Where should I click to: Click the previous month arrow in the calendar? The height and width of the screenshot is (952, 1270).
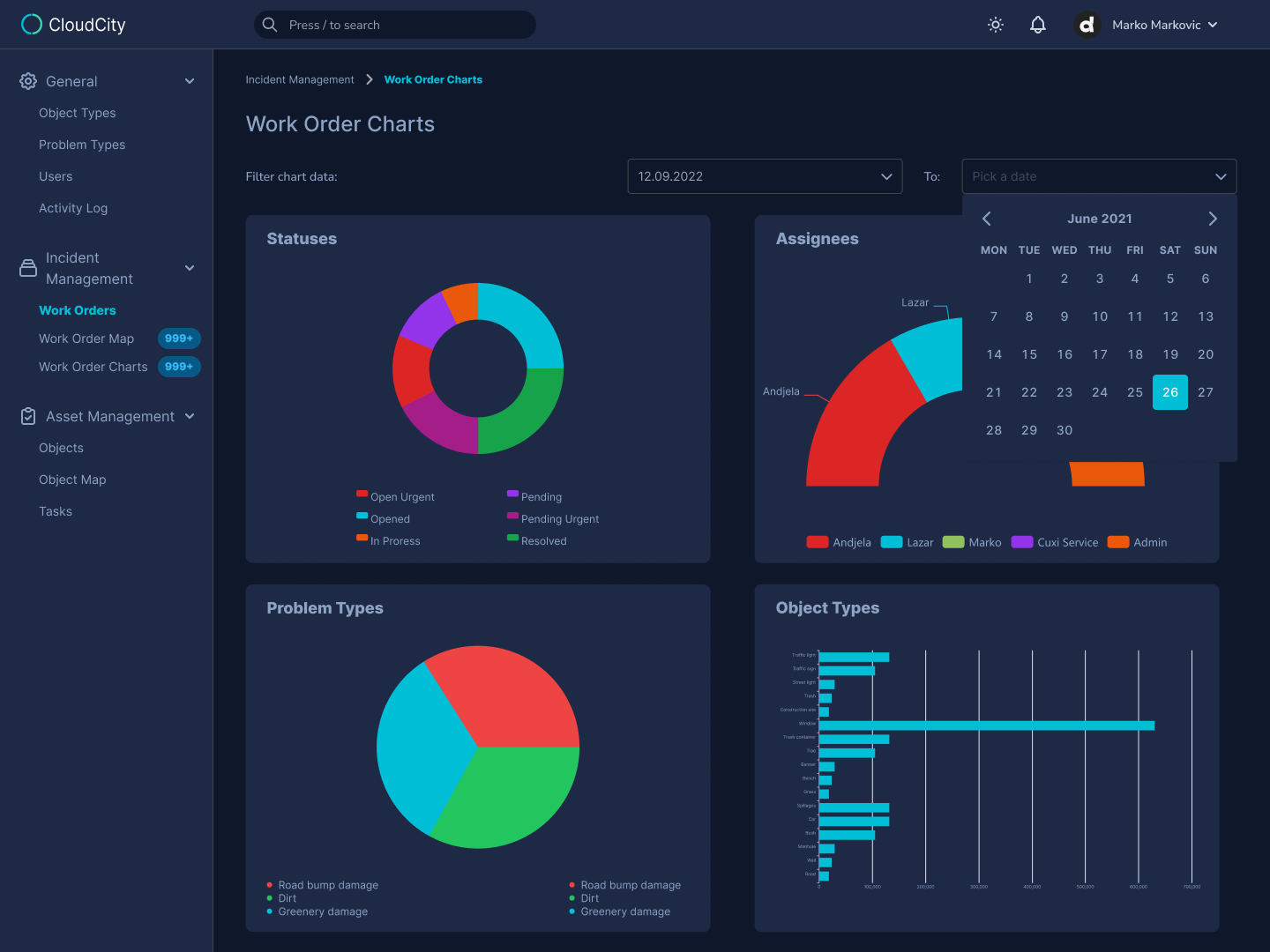click(x=986, y=218)
